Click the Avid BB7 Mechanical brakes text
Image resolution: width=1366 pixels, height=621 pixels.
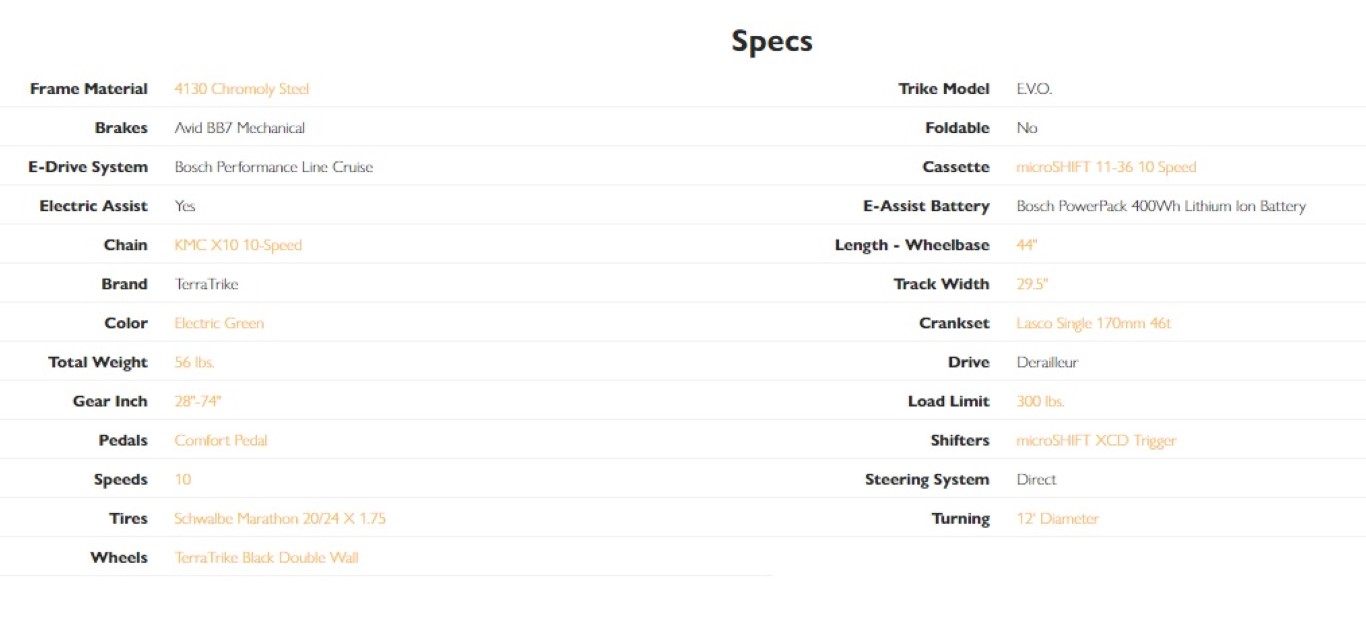[x=239, y=128]
